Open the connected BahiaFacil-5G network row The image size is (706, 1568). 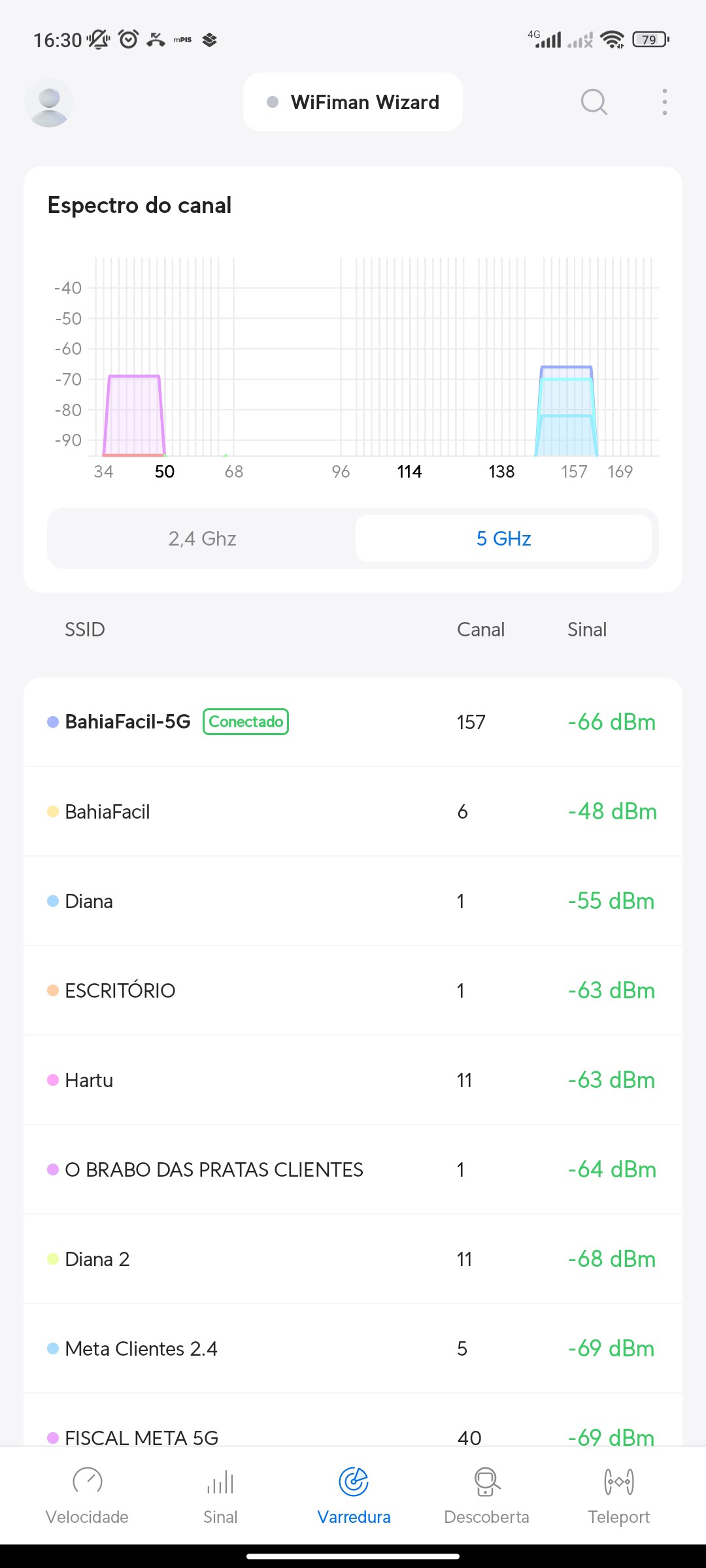[x=353, y=722]
